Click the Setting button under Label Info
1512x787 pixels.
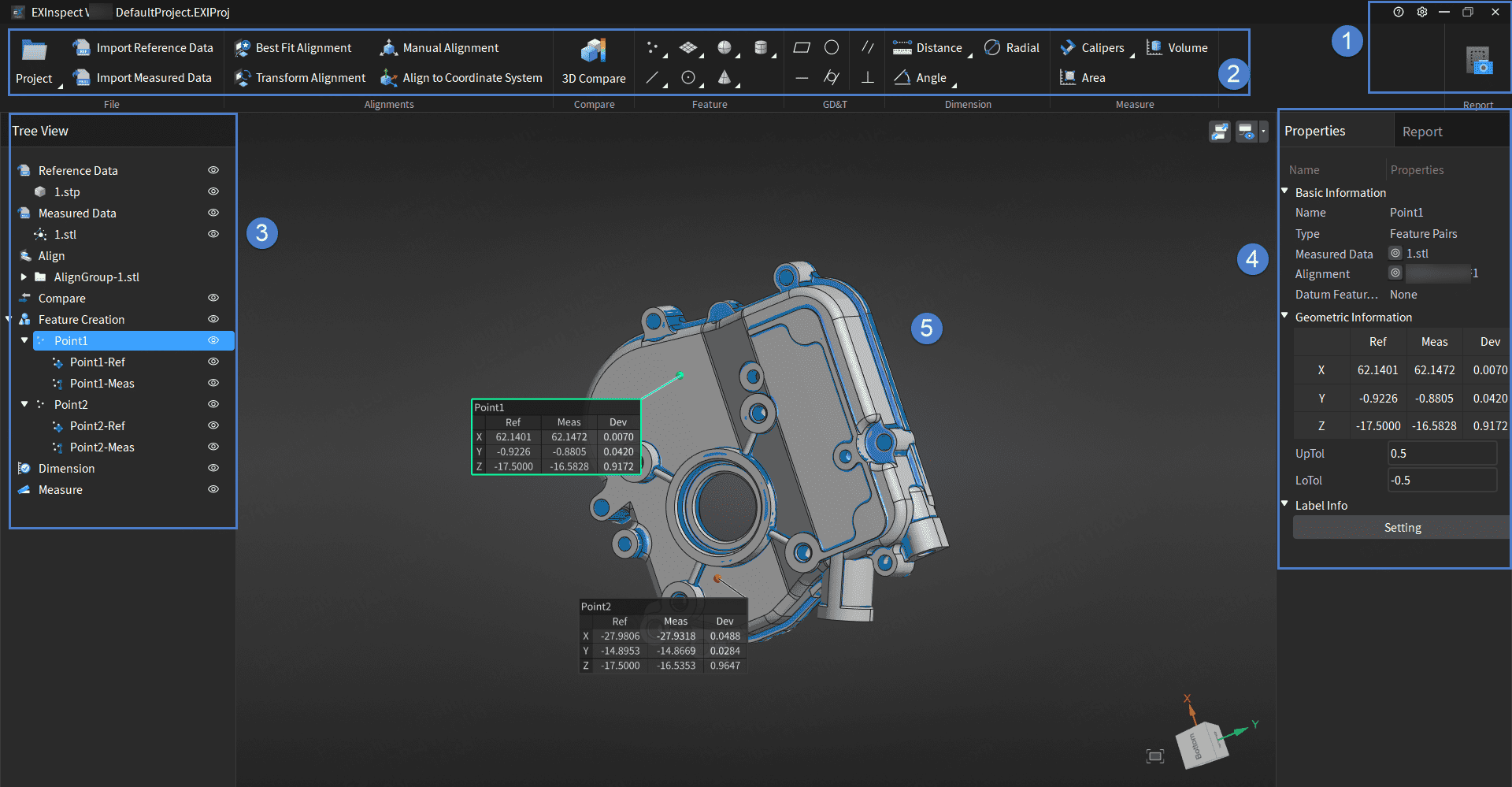[1402, 528]
